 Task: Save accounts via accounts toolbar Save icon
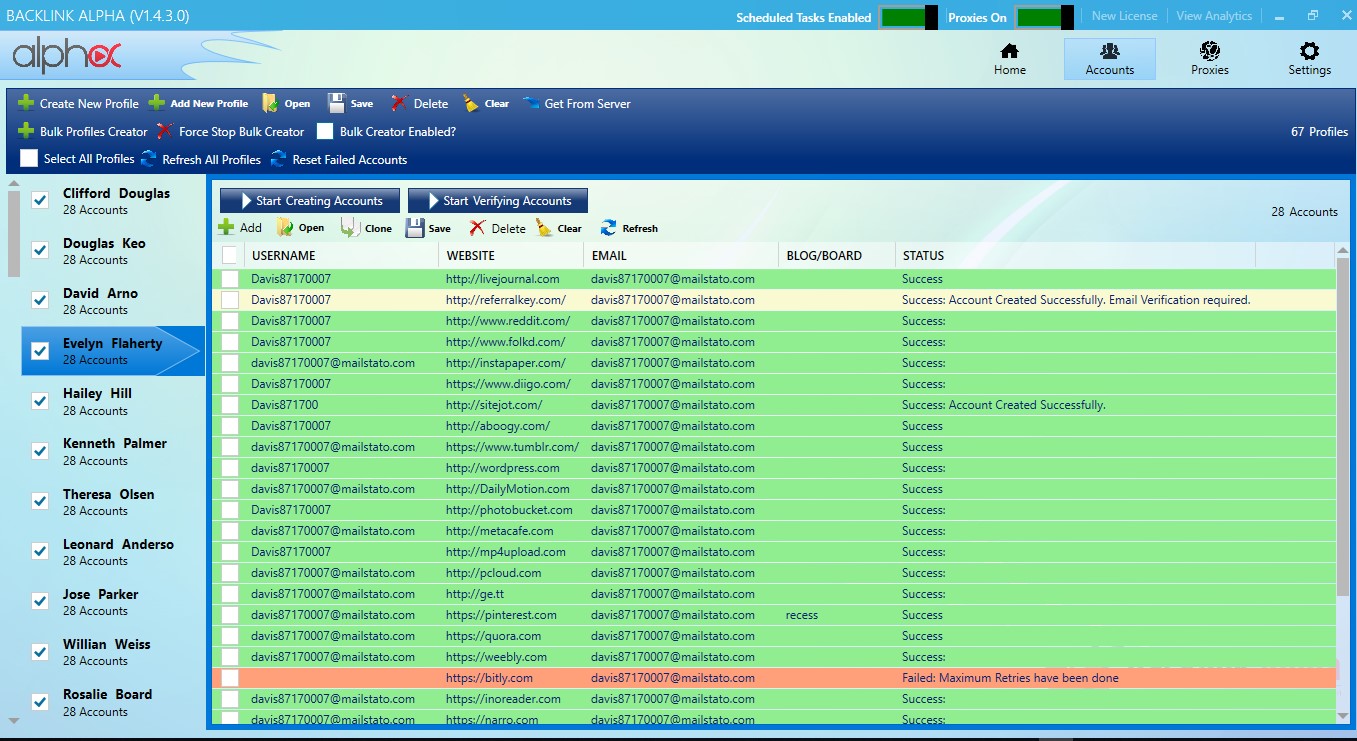click(415, 228)
